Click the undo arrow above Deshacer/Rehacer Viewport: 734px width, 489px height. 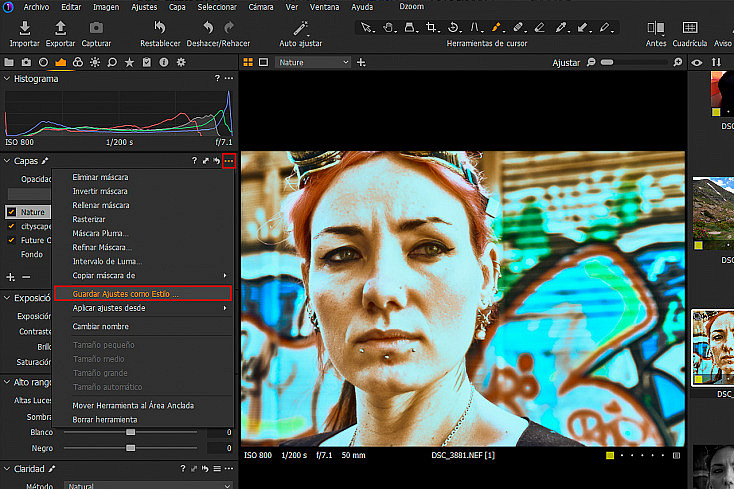coord(208,28)
